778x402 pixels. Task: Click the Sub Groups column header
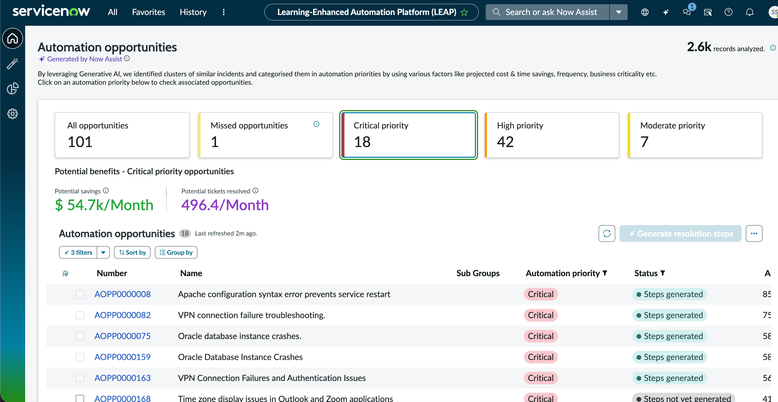click(x=478, y=273)
